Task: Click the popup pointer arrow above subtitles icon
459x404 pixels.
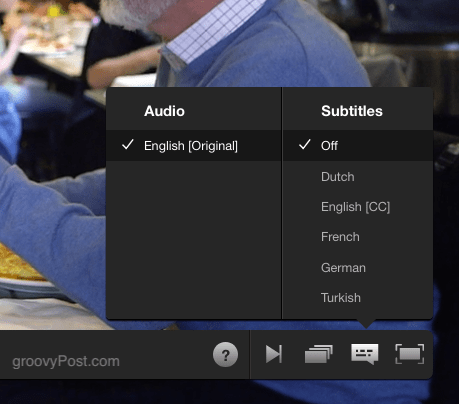Action: [x=366, y=323]
